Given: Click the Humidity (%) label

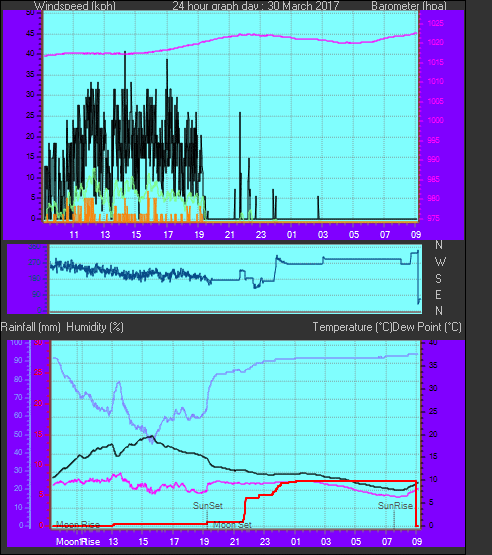Looking at the screenshot, I should 95,327.
